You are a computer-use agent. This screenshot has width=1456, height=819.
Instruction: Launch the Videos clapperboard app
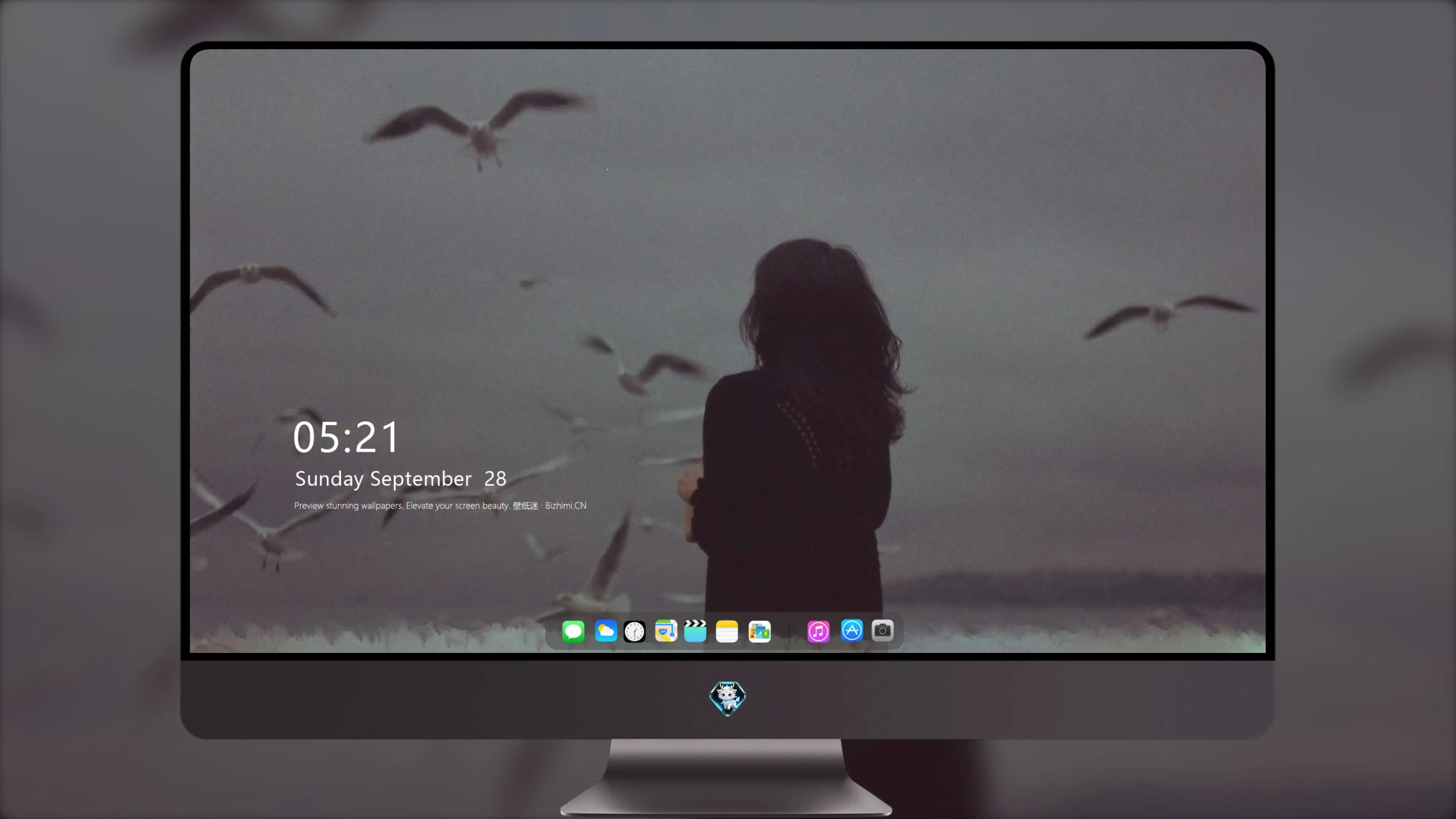click(x=695, y=631)
